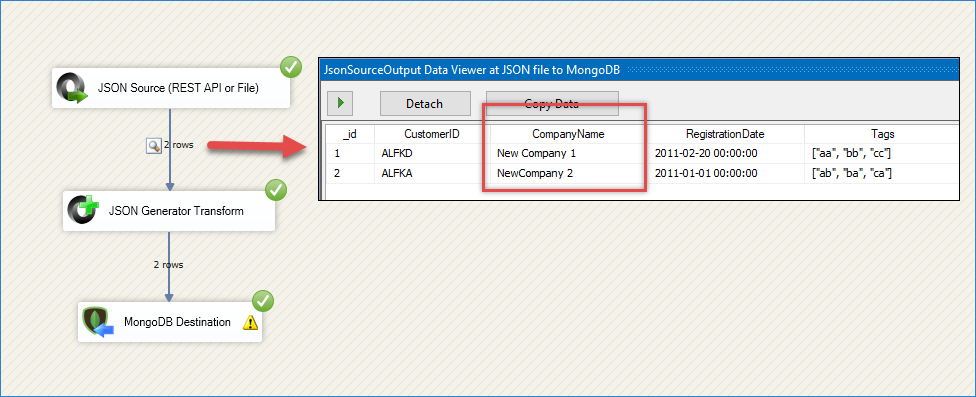This screenshot has height=397, width=976.
Task: Click the CompanyName column header
Action: click(568, 134)
